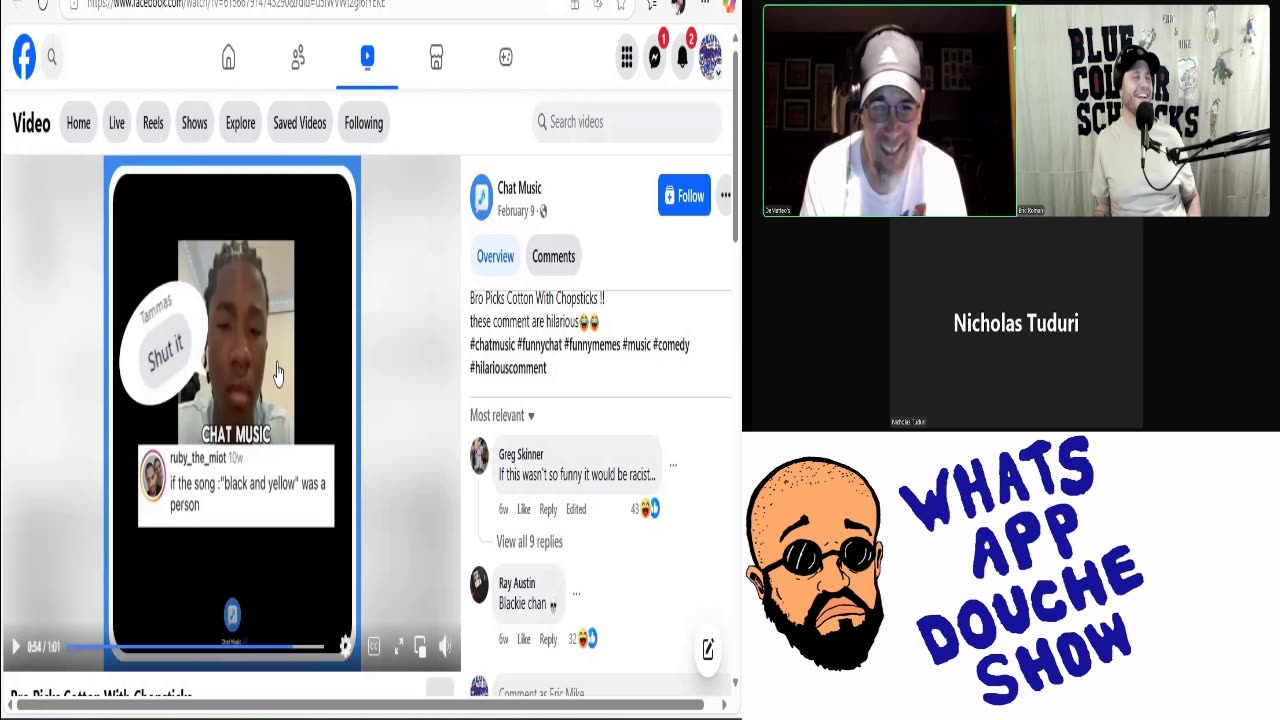
Task: Open Messenger chats icon
Action: pyautogui.click(x=655, y=58)
